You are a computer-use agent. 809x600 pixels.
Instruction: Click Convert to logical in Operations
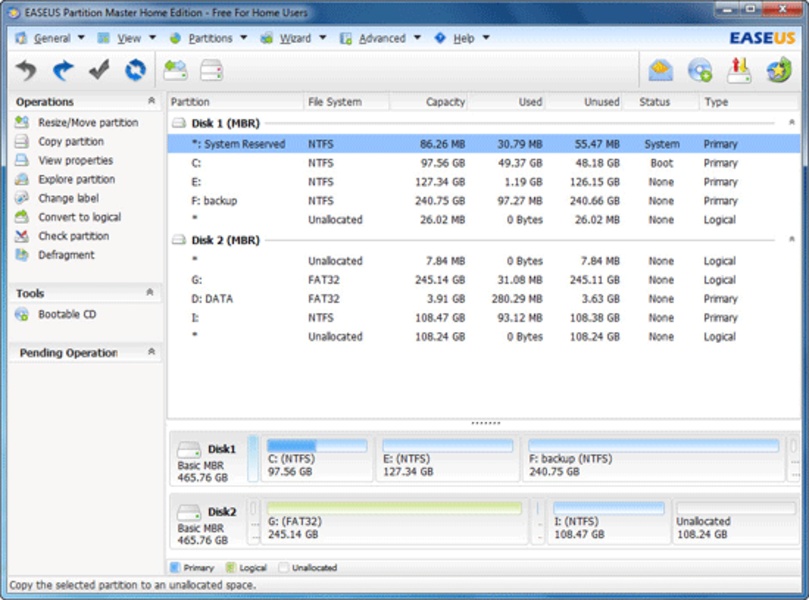(x=79, y=217)
